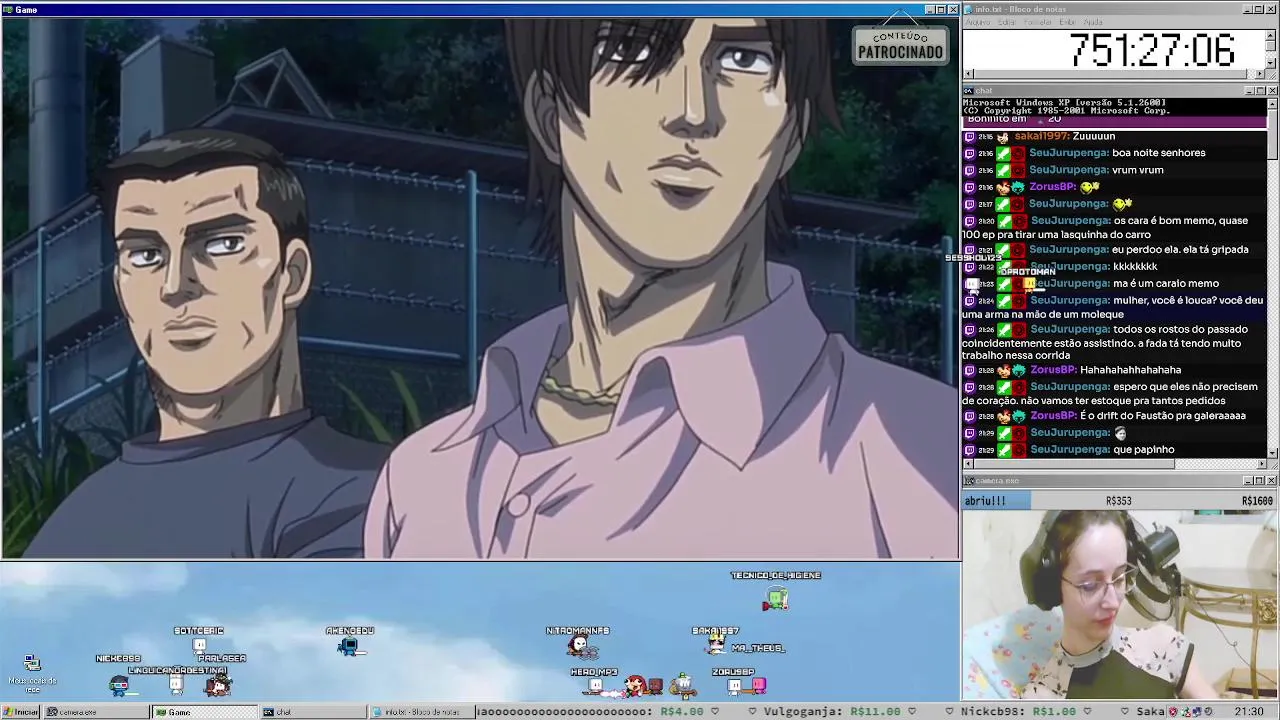Click the webcam video feed
This screenshot has width=1280, height=720.
[1120, 605]
